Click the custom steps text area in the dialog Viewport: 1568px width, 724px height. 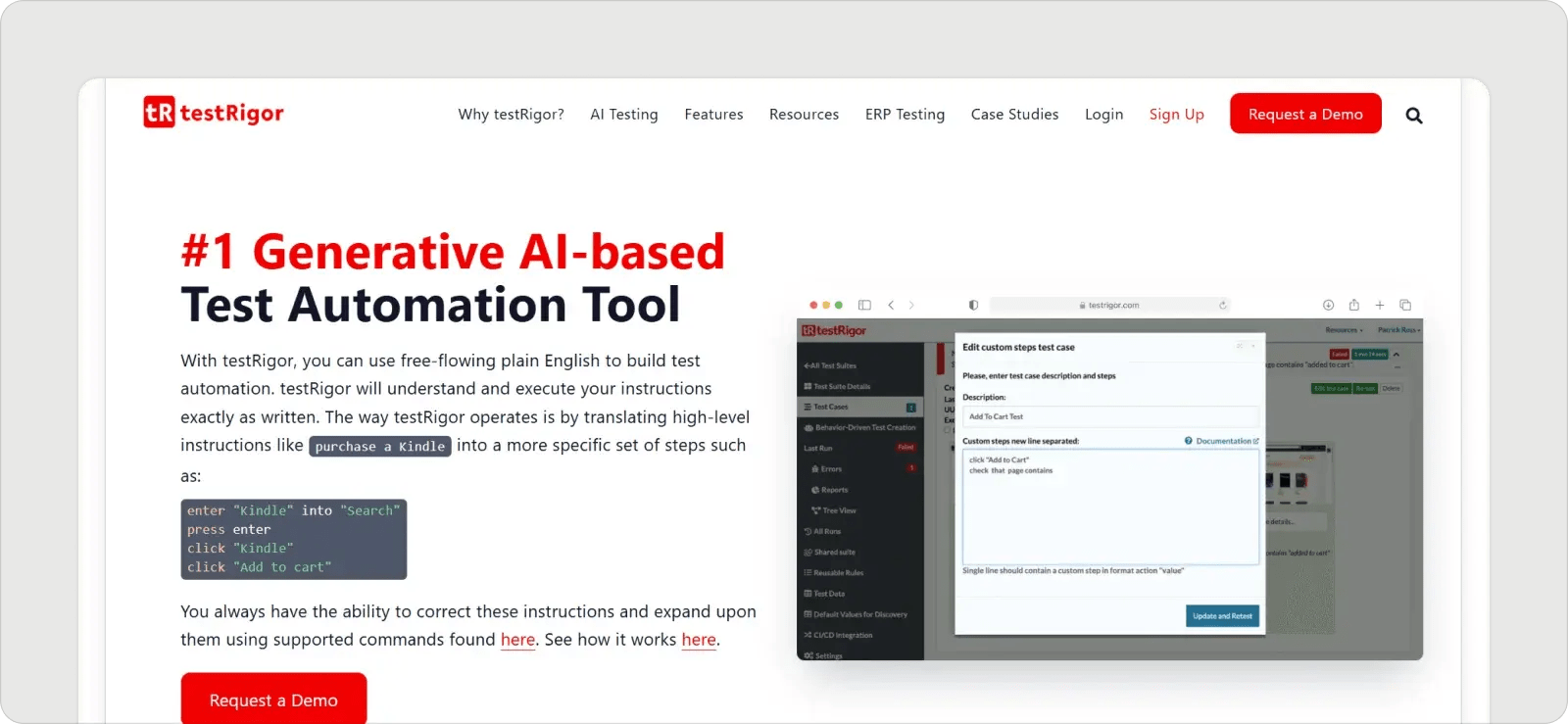(1110, 507)
